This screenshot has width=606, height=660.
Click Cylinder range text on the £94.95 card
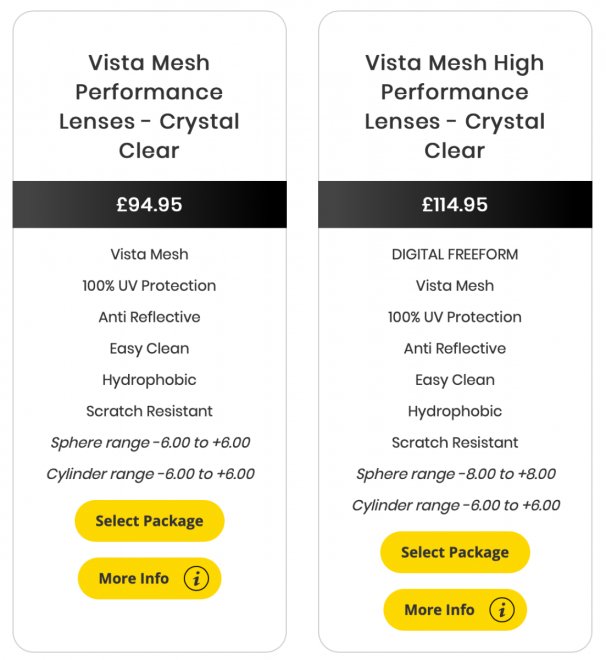tap(150, 474)
